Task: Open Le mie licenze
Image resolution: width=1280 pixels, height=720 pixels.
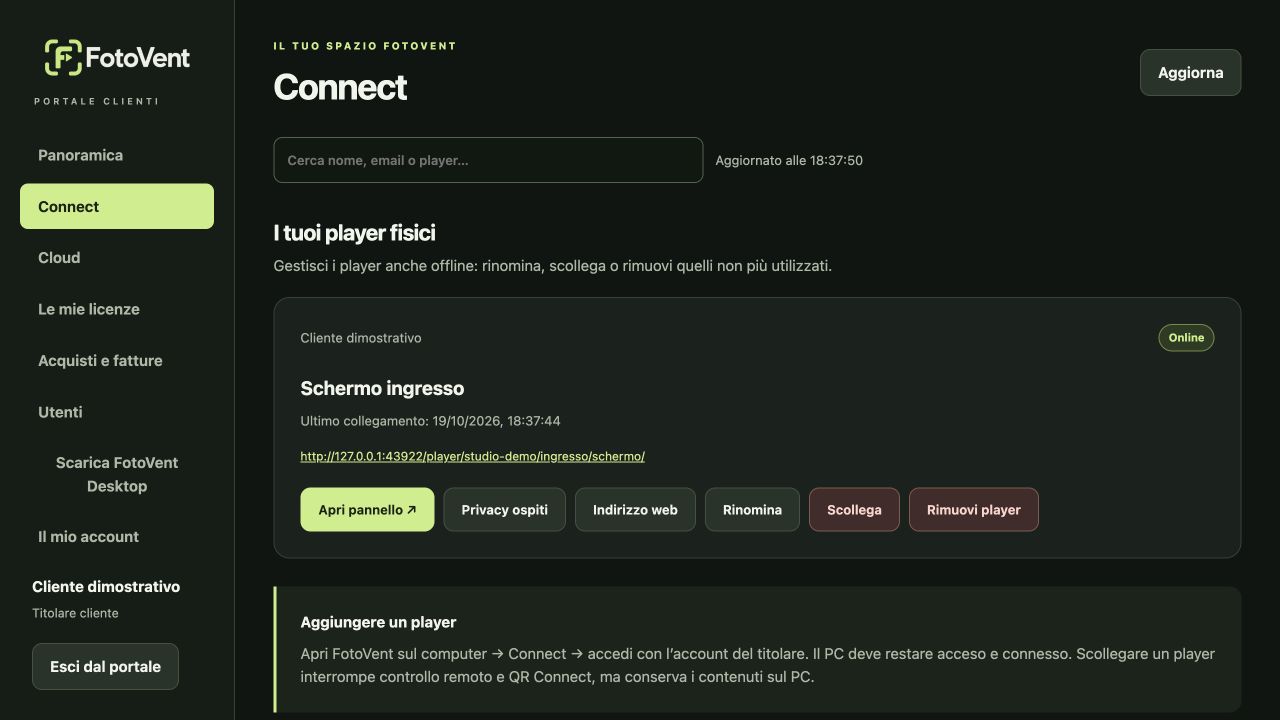Action: click(x=117, y=309)
